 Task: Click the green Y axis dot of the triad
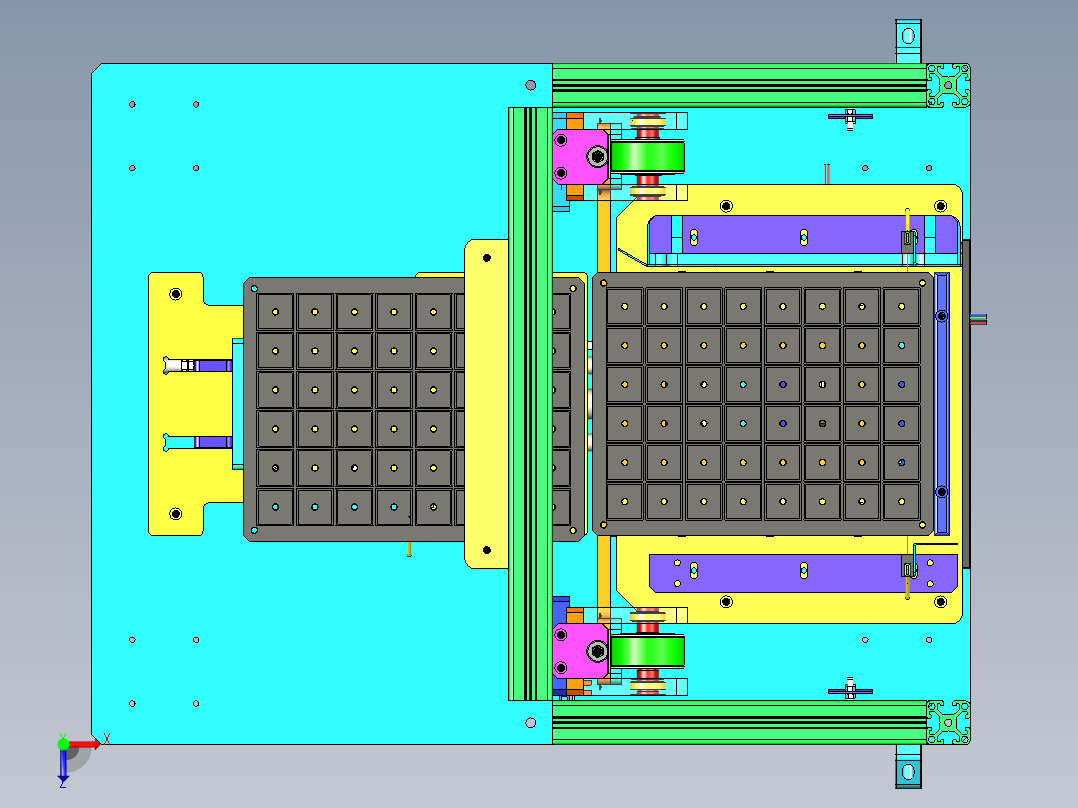(63, 743)
